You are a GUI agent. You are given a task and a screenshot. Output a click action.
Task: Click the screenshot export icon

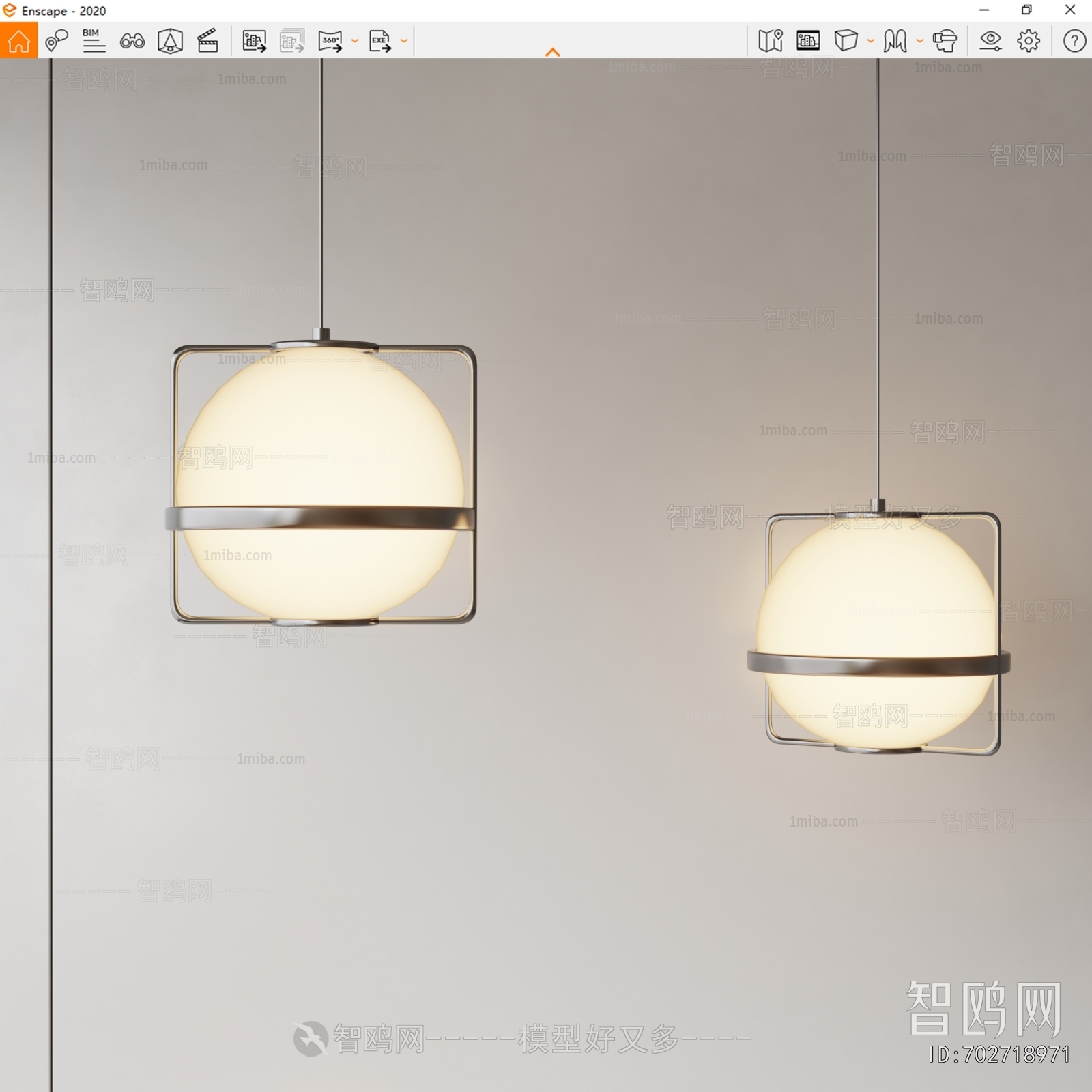tap(255, 41)
